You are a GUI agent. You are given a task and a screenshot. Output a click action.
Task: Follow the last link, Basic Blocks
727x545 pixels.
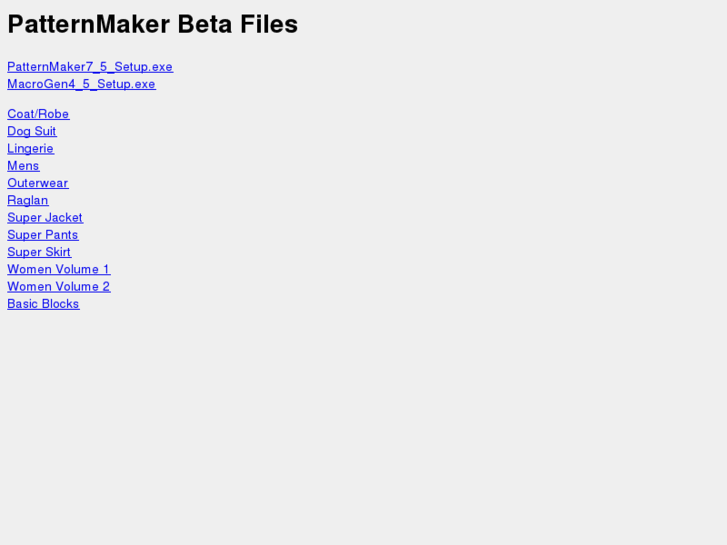coord(43,304)
